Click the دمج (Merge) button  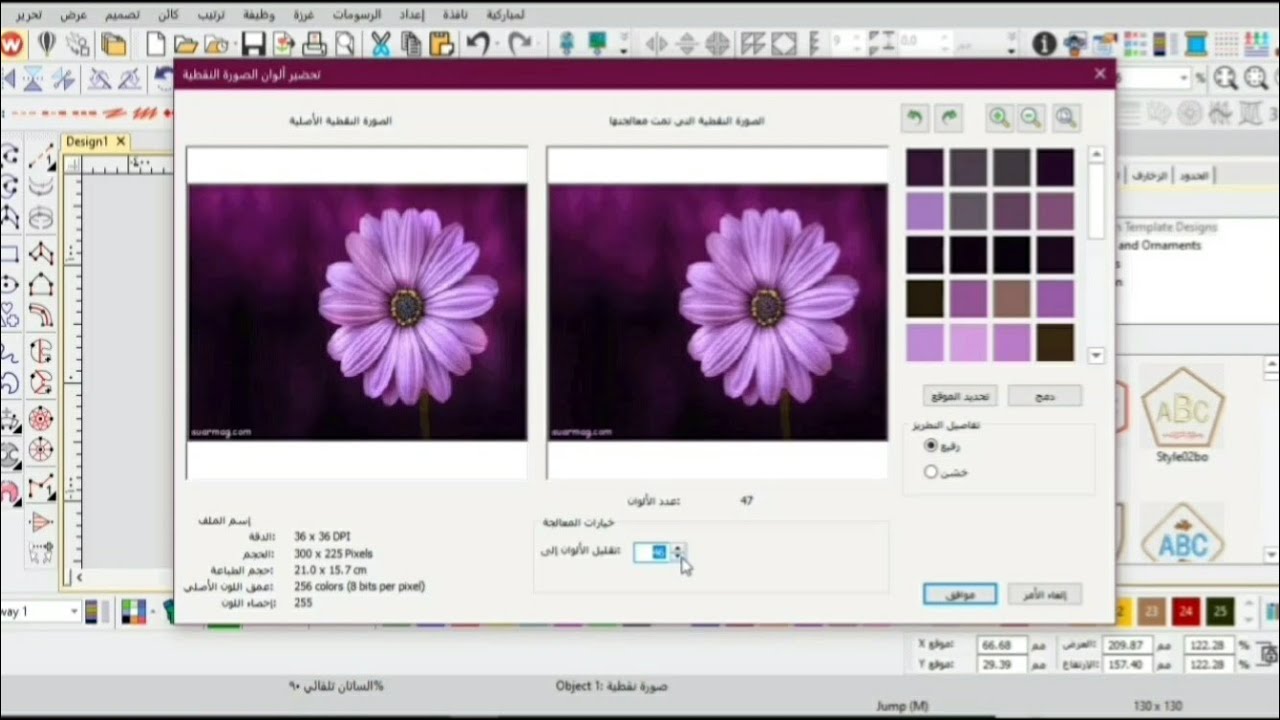coord(1045,397)
